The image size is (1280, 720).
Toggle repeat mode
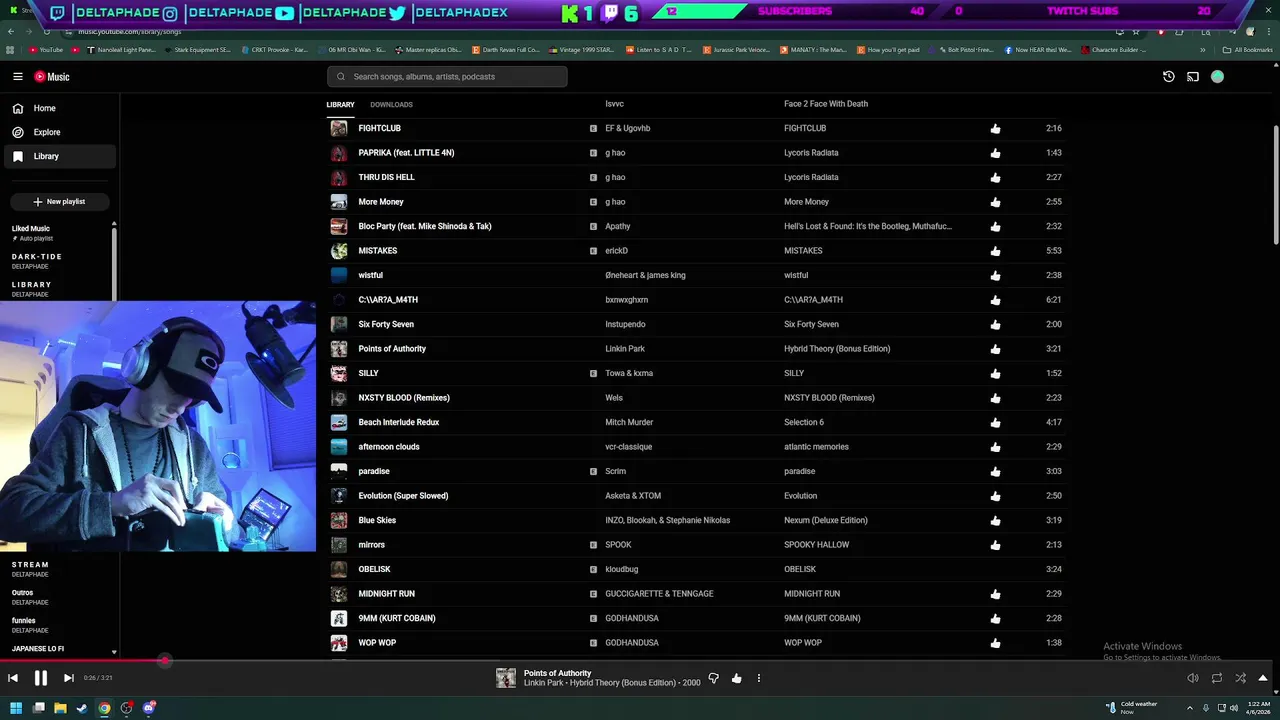tap(1216, 678)
